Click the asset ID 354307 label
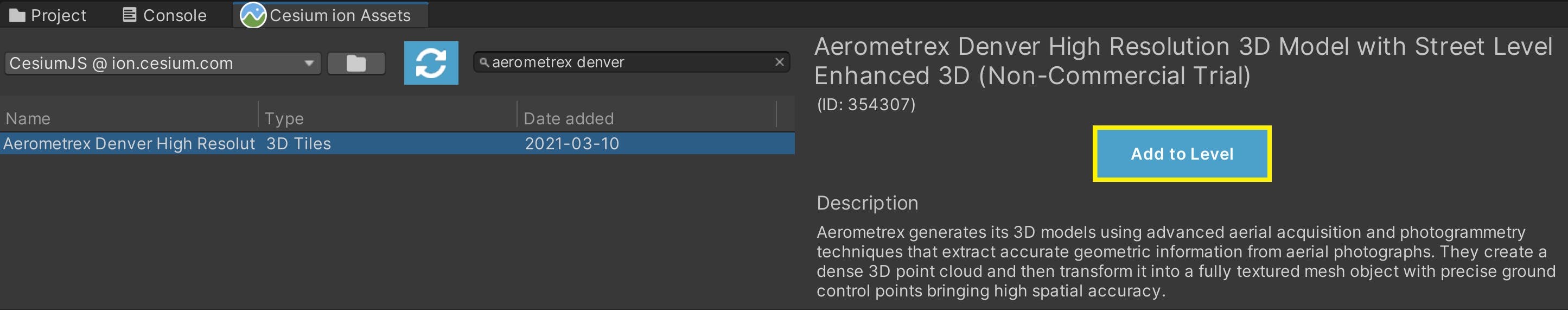This screenshot has height=310, width=1568. pyautogui.click(x=865, y=105)
